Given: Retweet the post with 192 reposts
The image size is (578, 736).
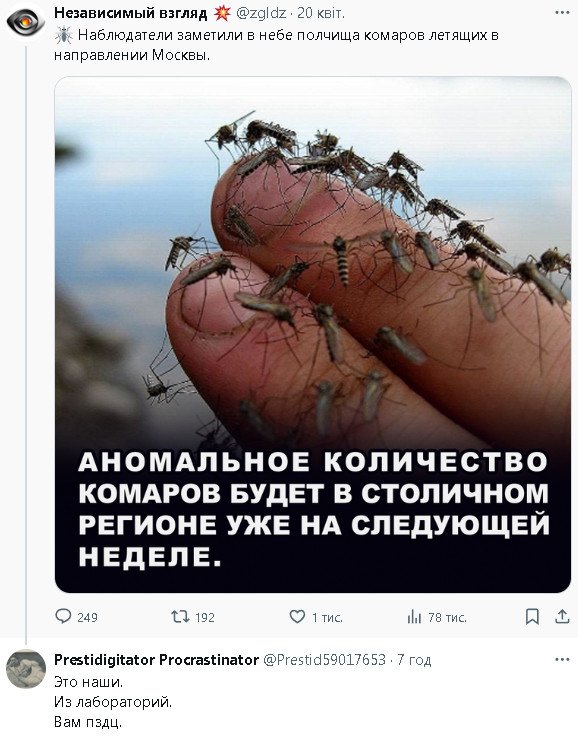Looking at the screenshot, I should (x=180, y=616).
